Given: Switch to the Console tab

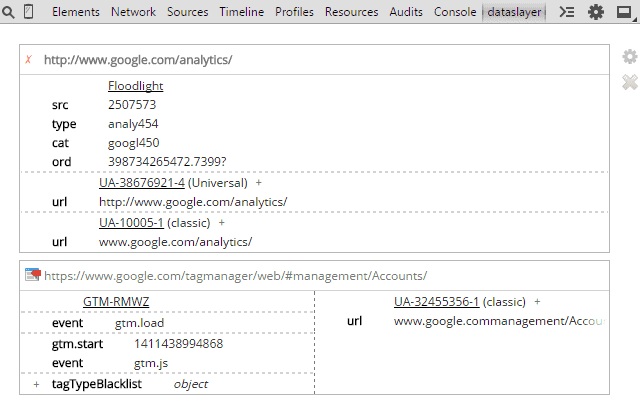Looking at the screenshot, I should (455, 12).
